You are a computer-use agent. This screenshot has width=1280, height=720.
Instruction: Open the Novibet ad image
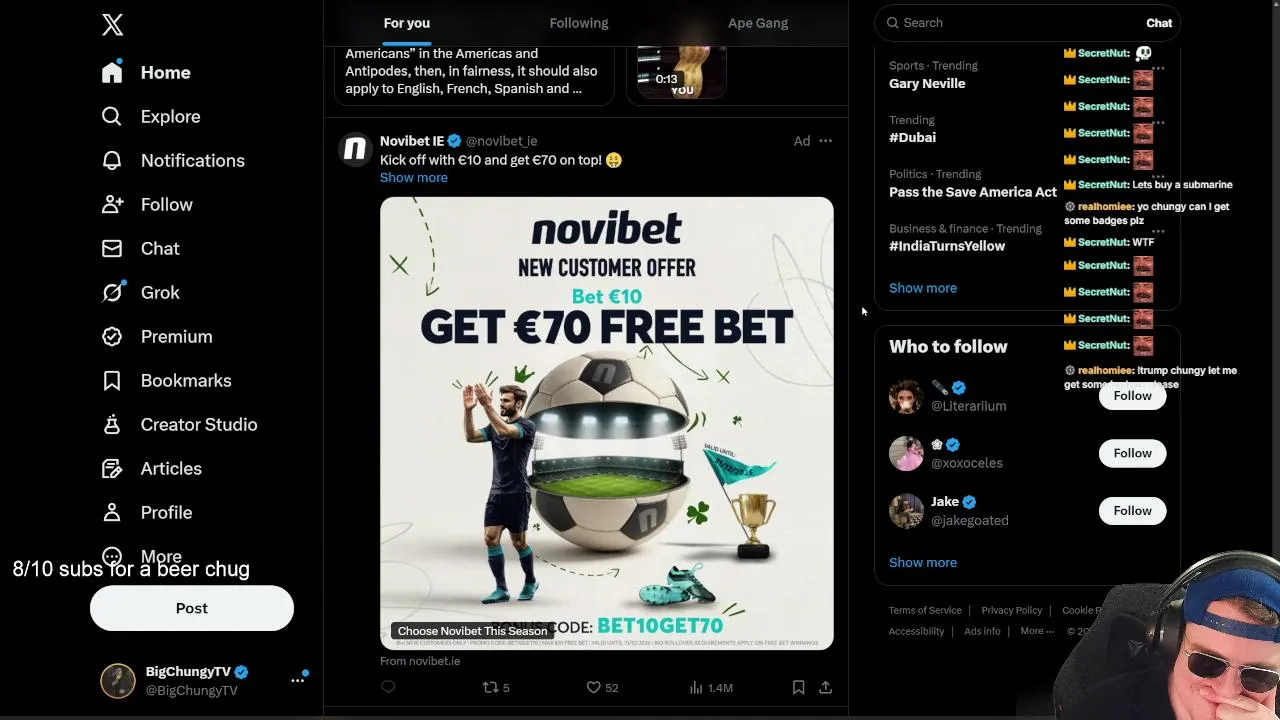click(x=606, y=423)
